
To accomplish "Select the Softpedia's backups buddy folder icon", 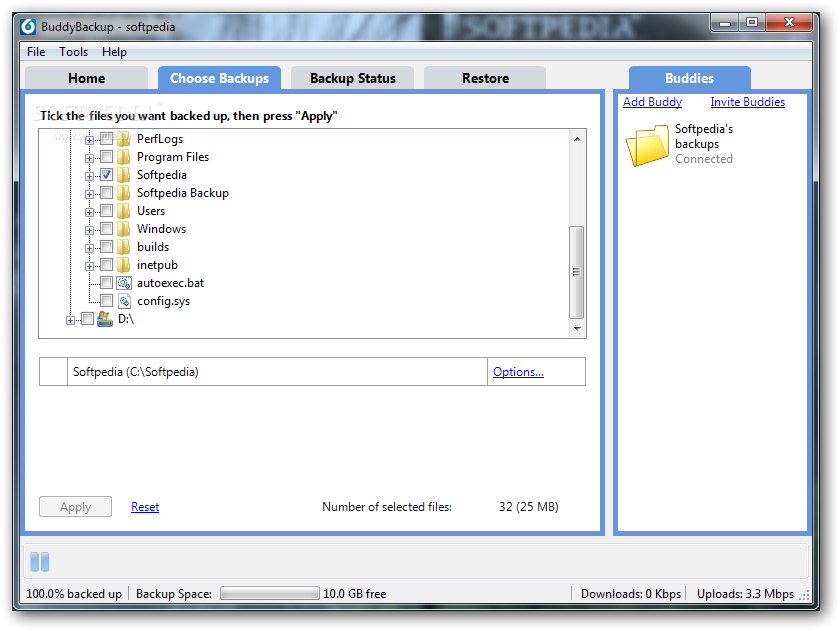I will click(648, 145).
